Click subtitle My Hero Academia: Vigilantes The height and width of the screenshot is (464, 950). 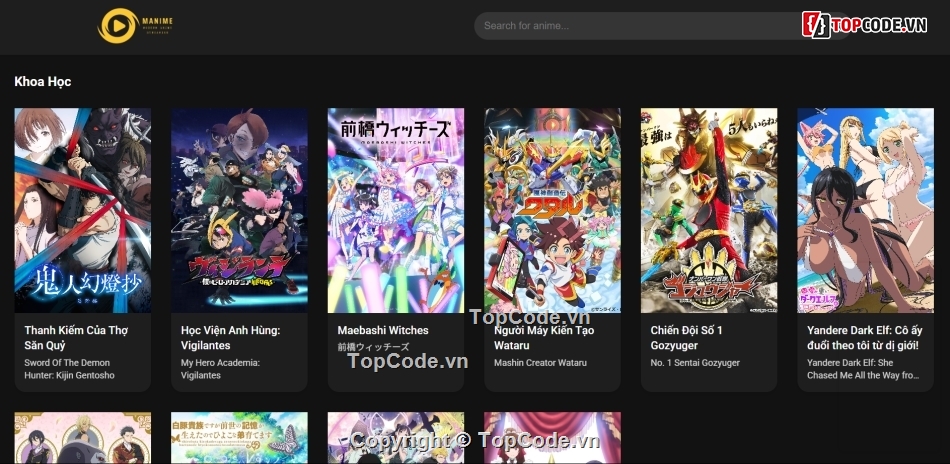221,369
